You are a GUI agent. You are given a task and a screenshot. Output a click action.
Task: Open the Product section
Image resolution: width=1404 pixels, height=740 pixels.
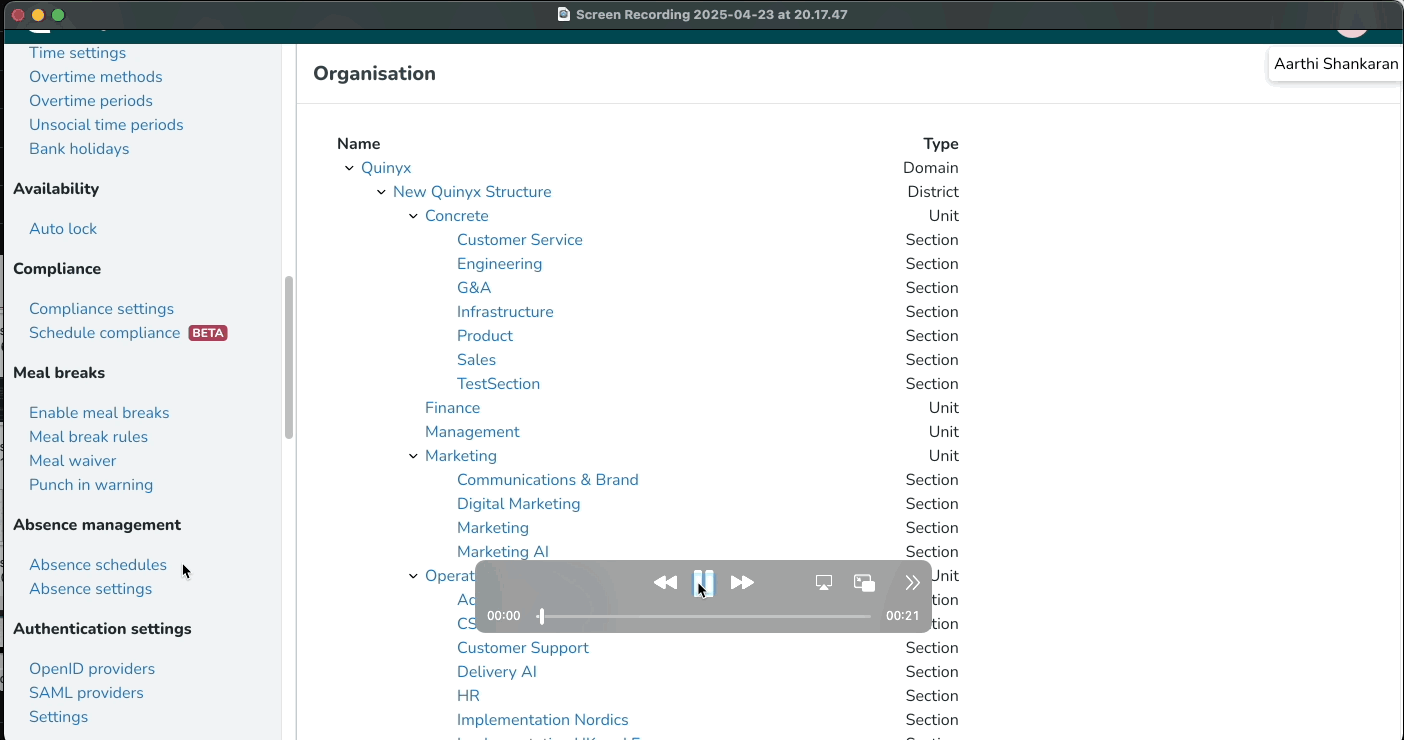click(485, 336)
